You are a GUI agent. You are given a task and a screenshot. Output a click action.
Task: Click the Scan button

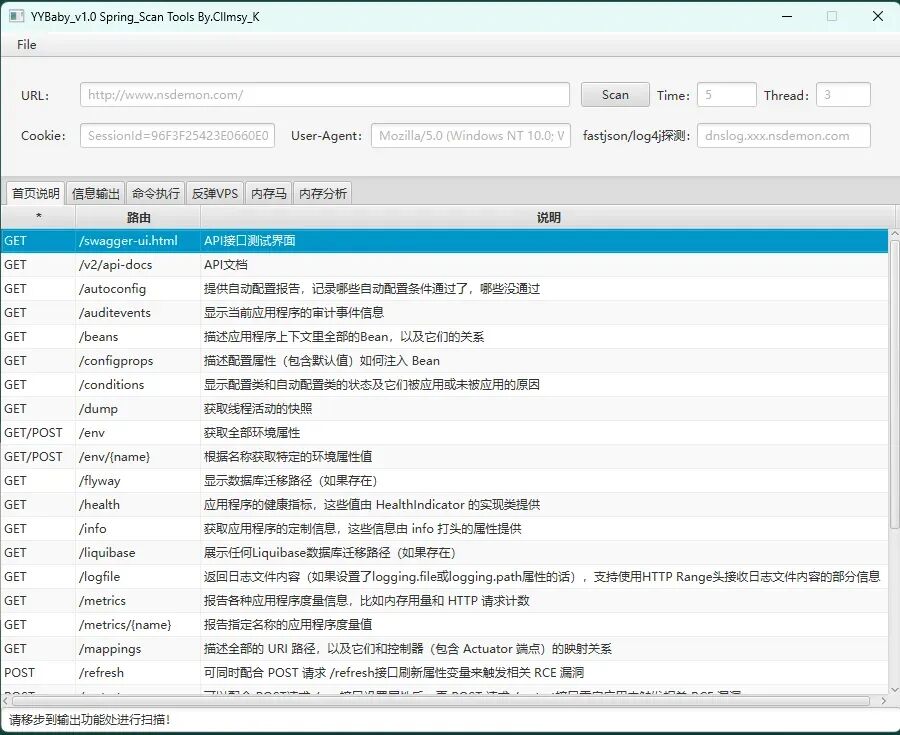pos(615,95)
